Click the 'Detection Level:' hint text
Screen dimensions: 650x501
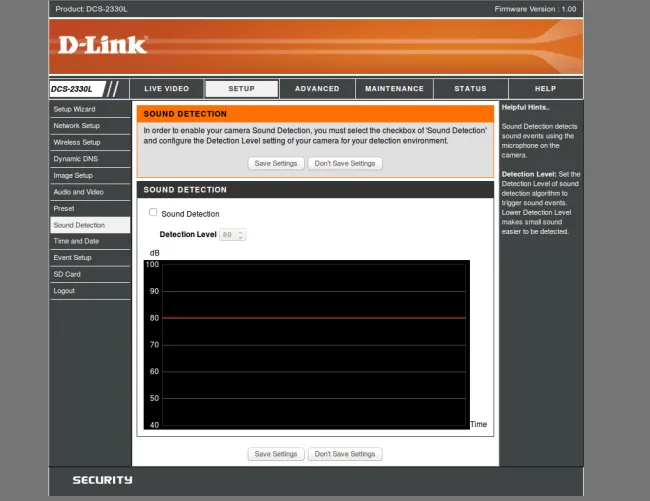529,174
